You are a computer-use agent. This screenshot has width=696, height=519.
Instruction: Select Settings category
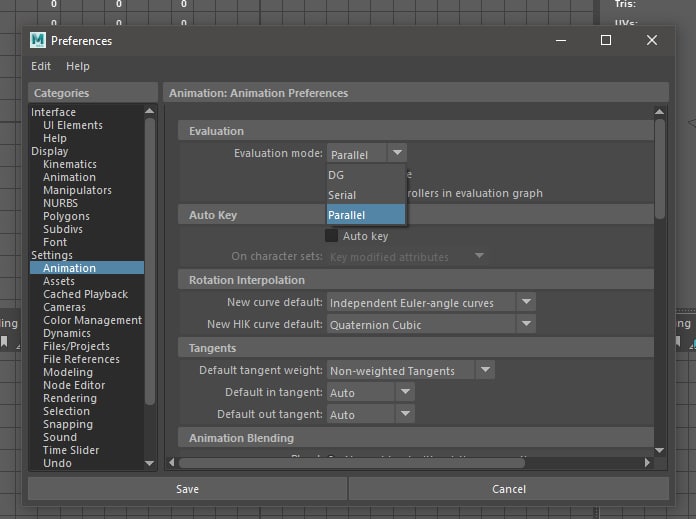(x=51, y=255)
